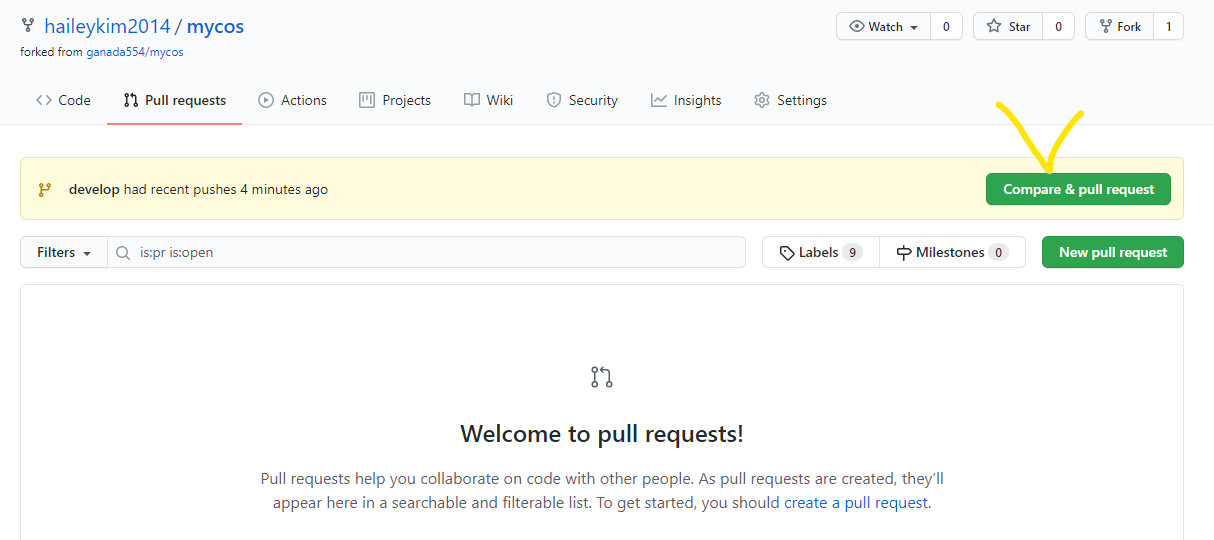Click the Insights graph icon
Image resolution: width=1214 pixels, height=540 pixels.
[659, 100]
